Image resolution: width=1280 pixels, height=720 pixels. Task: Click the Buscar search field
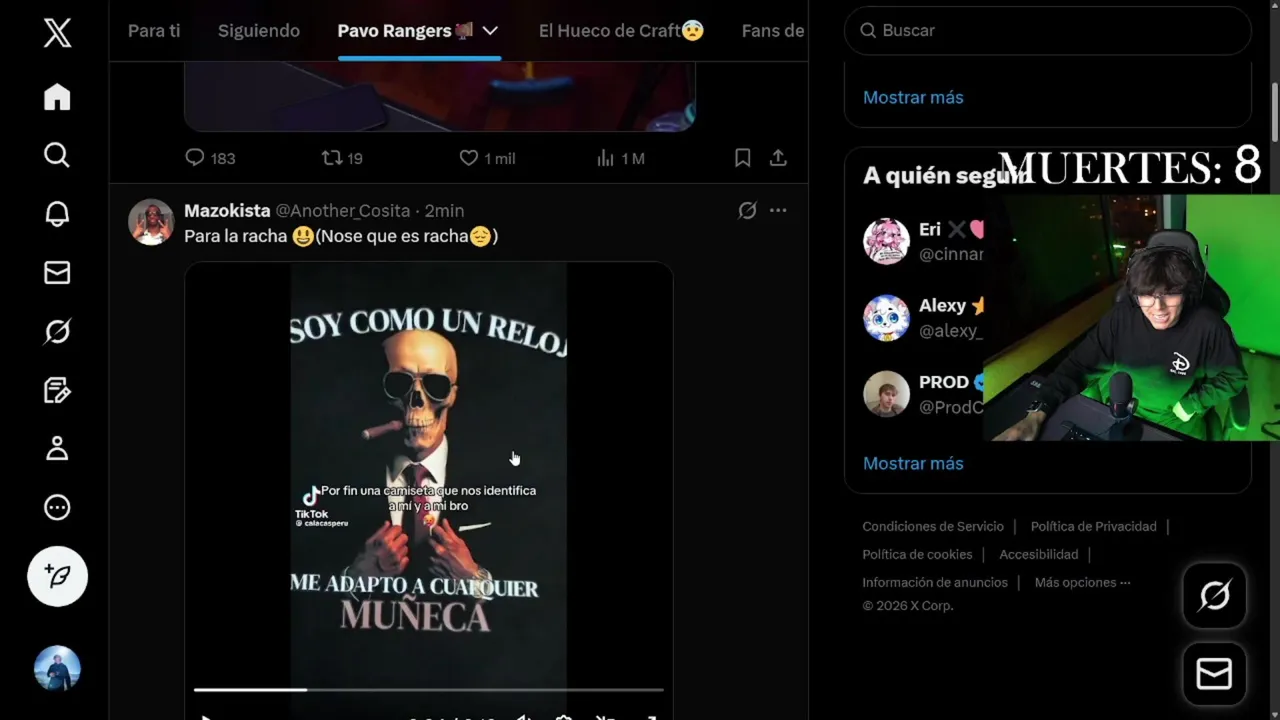tap(1048, 31)
